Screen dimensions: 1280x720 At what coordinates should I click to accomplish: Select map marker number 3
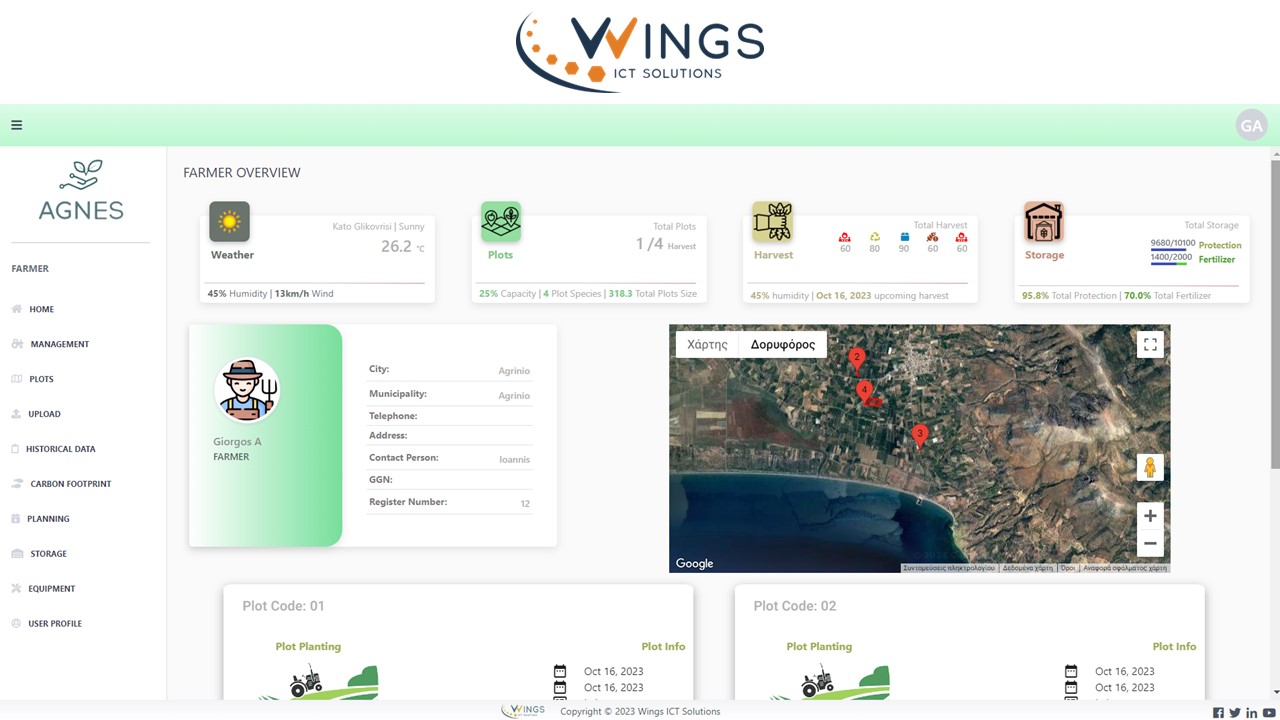[920, 436]
